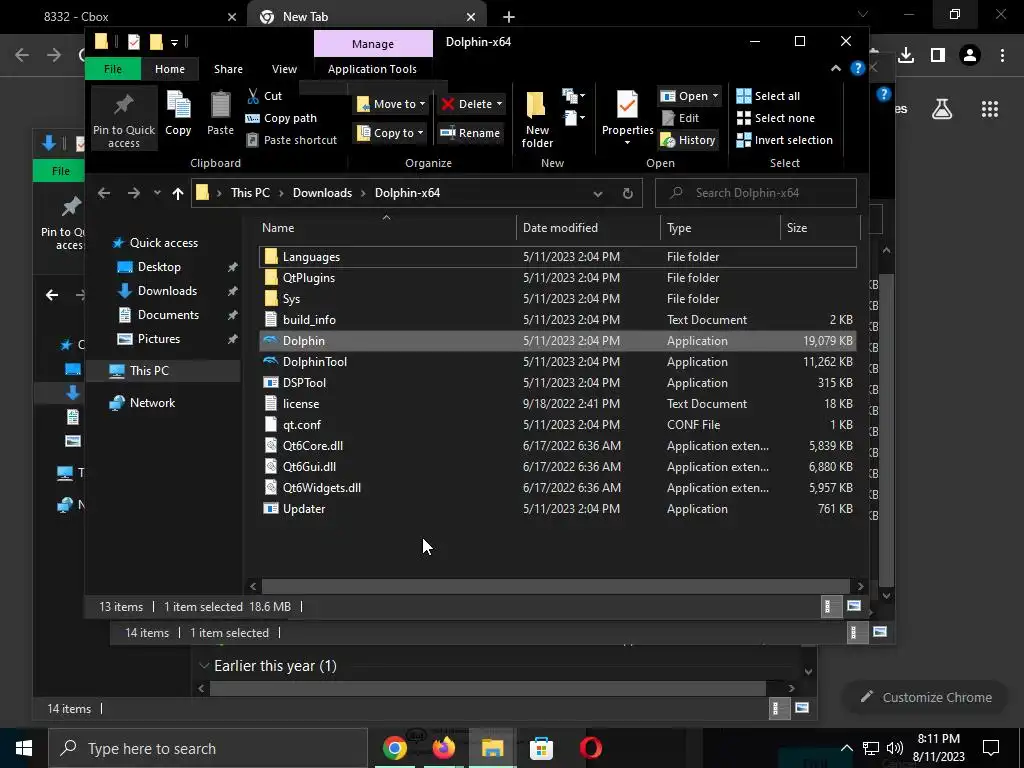
Task: Collapse the ribbon with the chevron
Action: [835, 69]
